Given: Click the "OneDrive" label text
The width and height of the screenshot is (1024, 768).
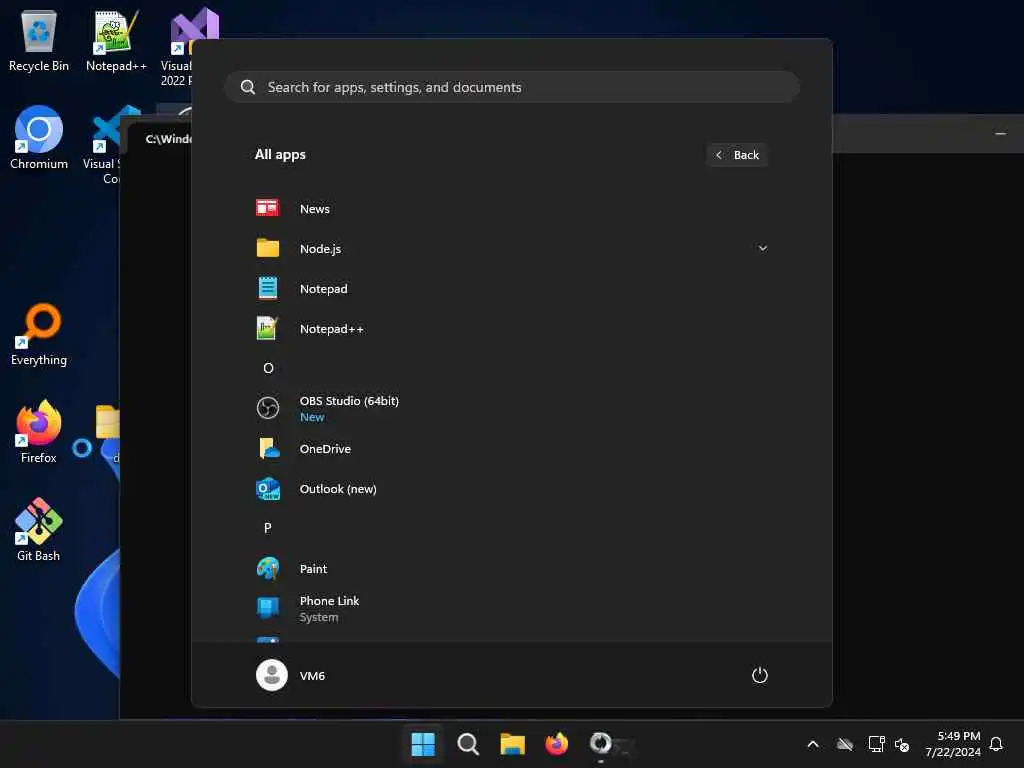Looking at the screenshot, I should 325,449.
